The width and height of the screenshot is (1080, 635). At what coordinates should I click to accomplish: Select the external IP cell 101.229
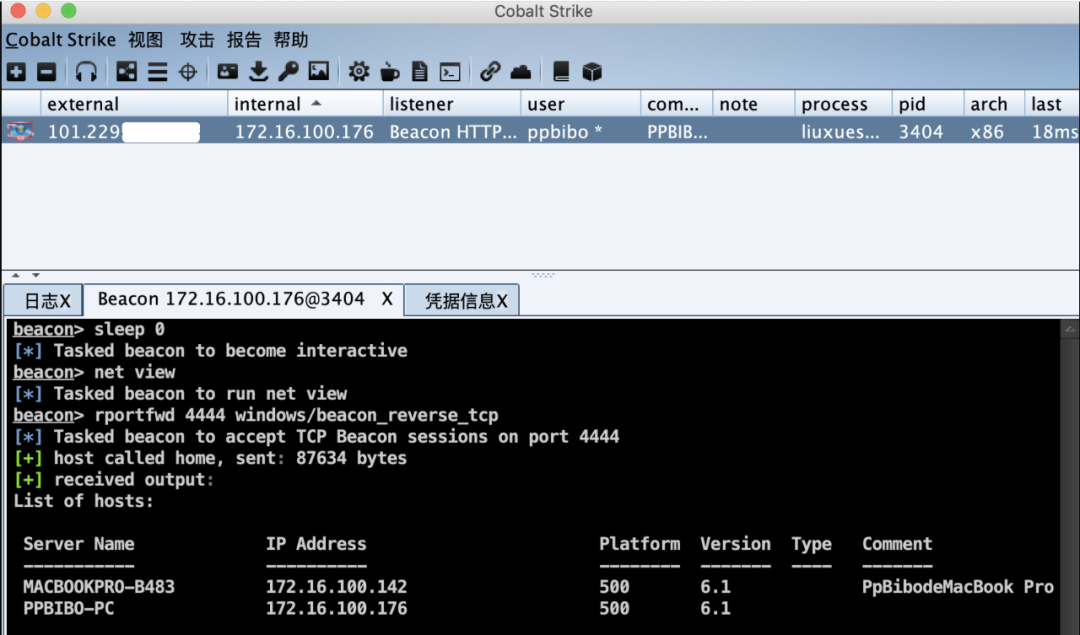[134, 131]
